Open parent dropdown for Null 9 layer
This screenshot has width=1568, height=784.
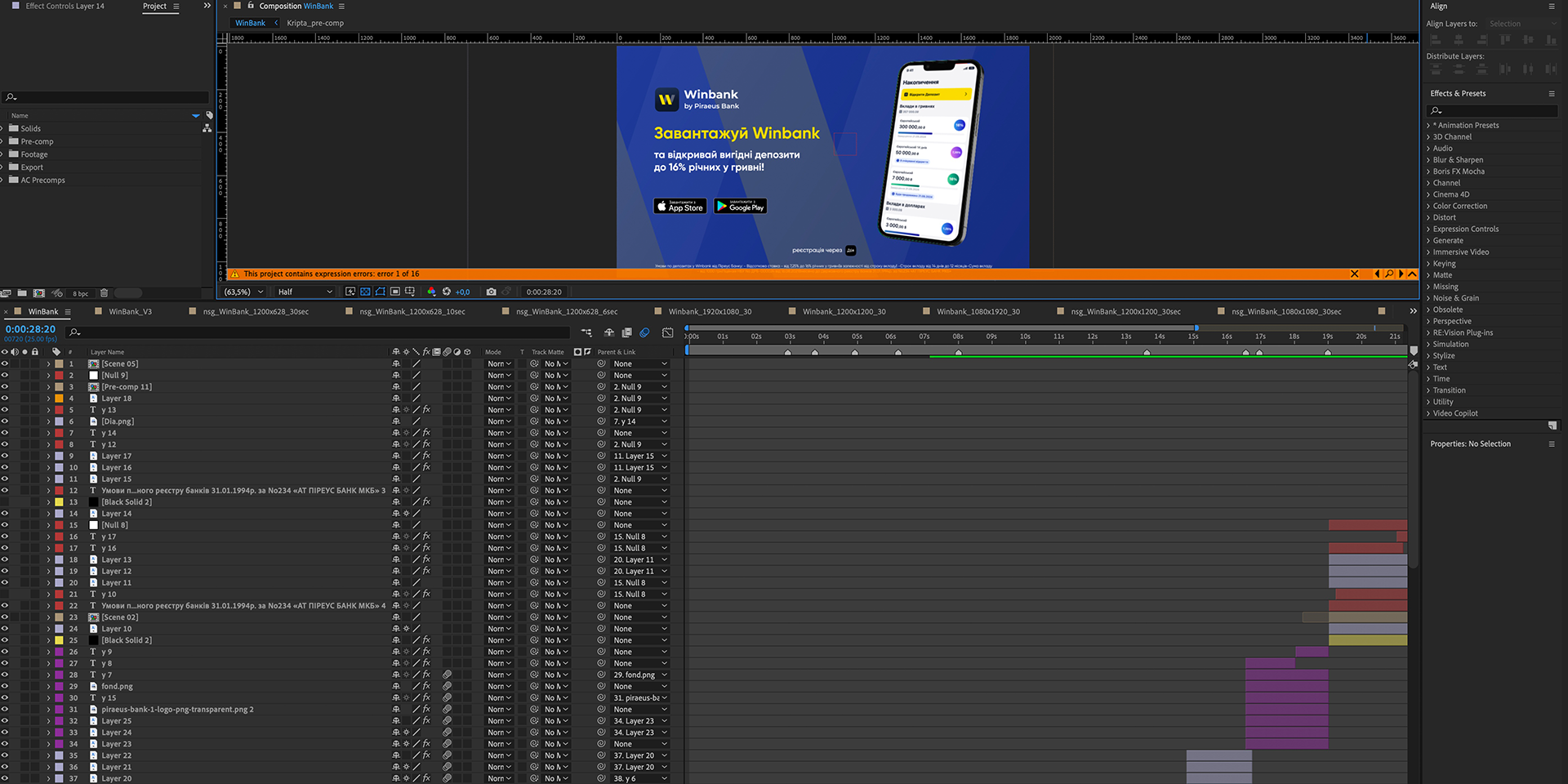639,376
